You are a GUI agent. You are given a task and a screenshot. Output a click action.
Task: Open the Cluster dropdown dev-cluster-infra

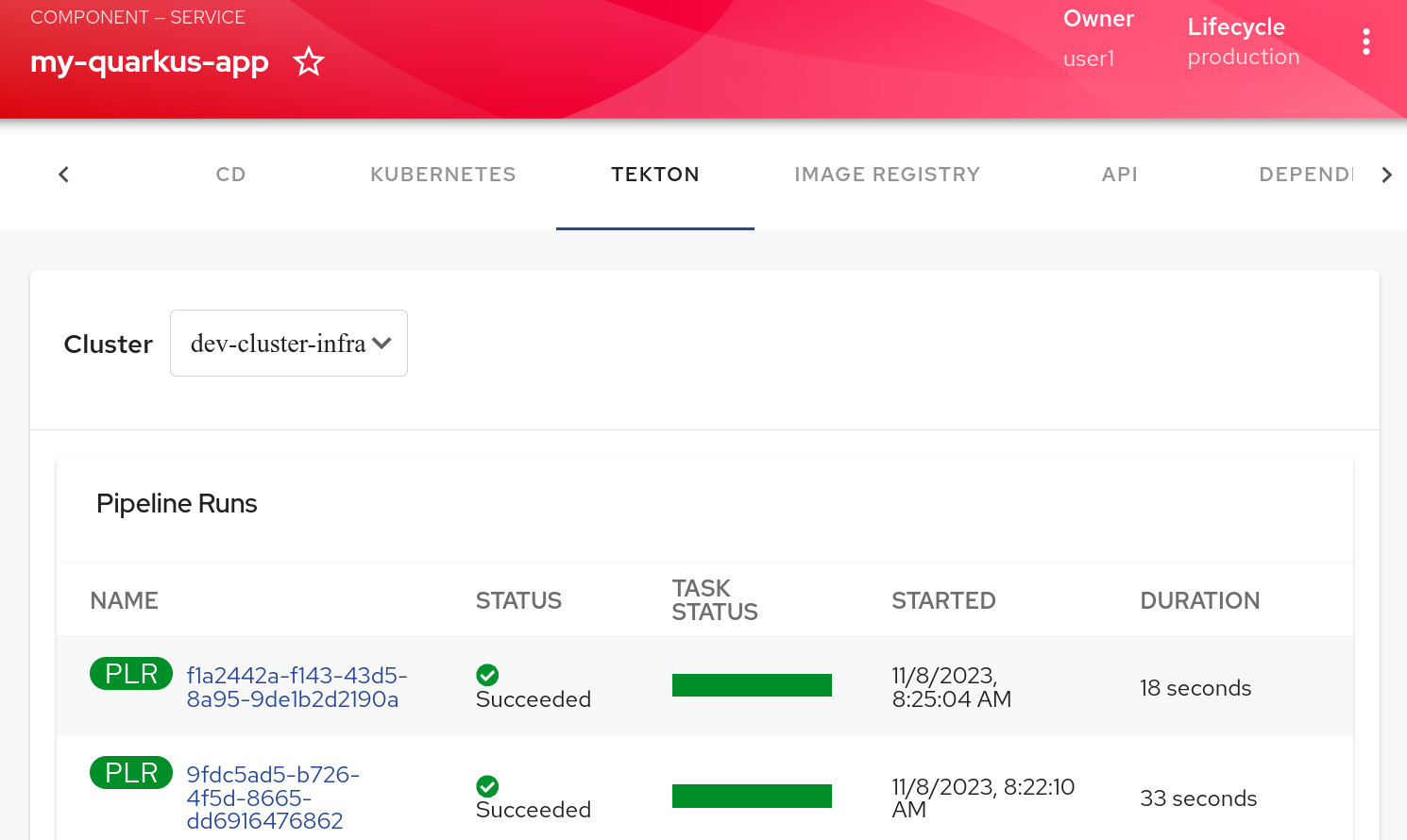pos(289,344)
